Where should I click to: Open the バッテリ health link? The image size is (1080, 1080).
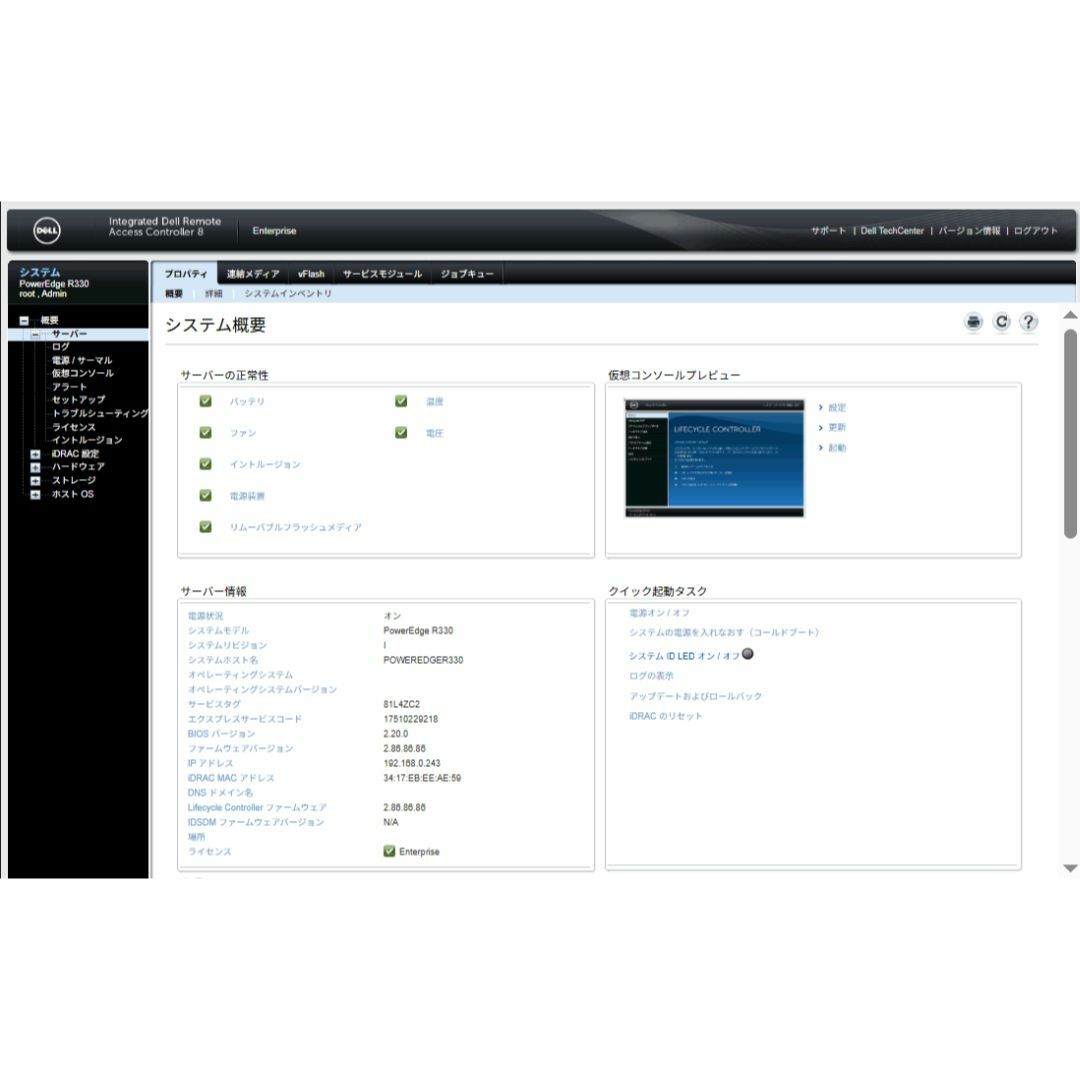[247, 402]
